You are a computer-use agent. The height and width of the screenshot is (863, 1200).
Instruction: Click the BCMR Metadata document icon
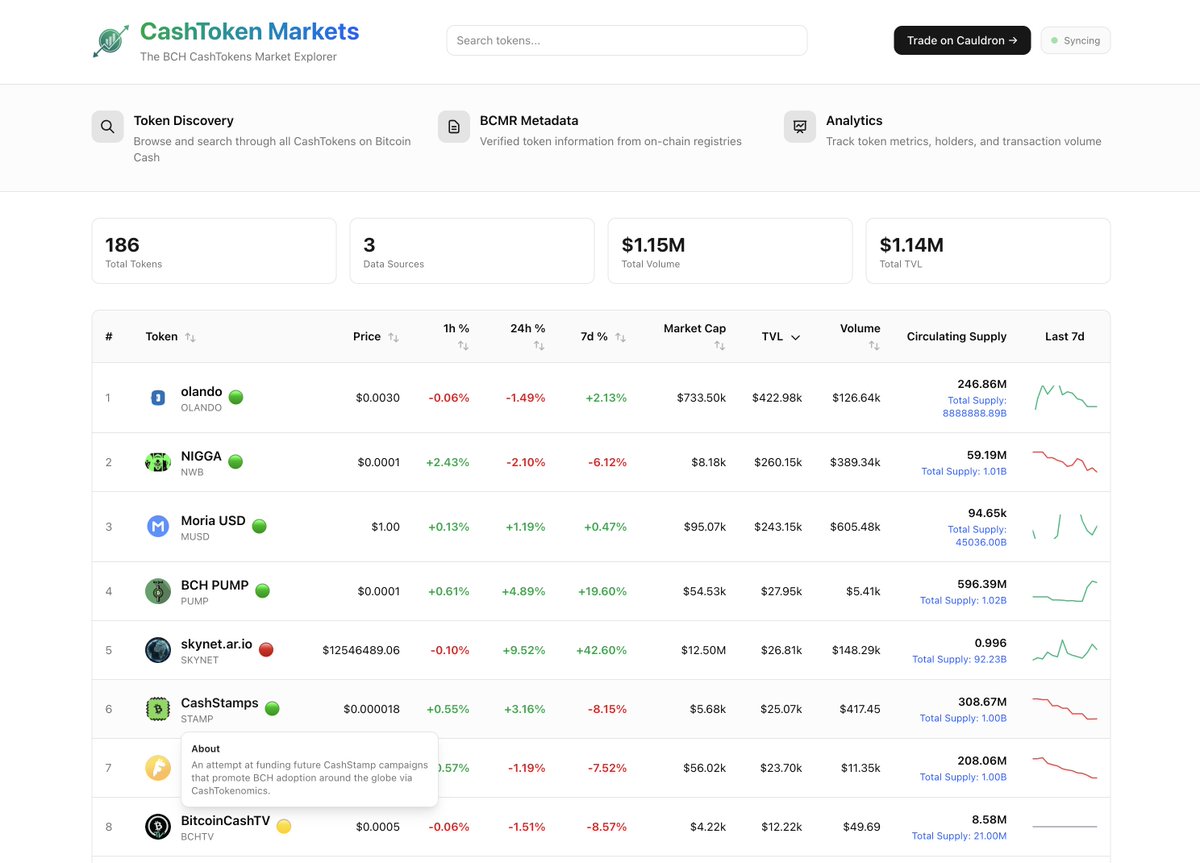pyautogui.click(x=454, y=127)
